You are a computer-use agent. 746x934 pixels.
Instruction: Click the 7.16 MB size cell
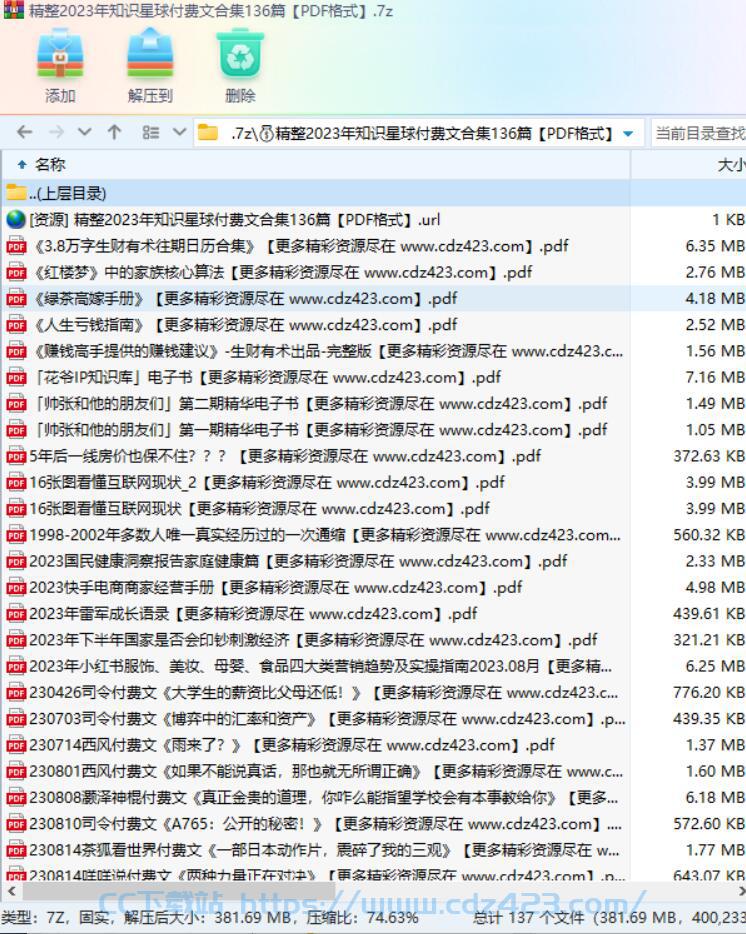pyautogui.click(x=715, y=377)
